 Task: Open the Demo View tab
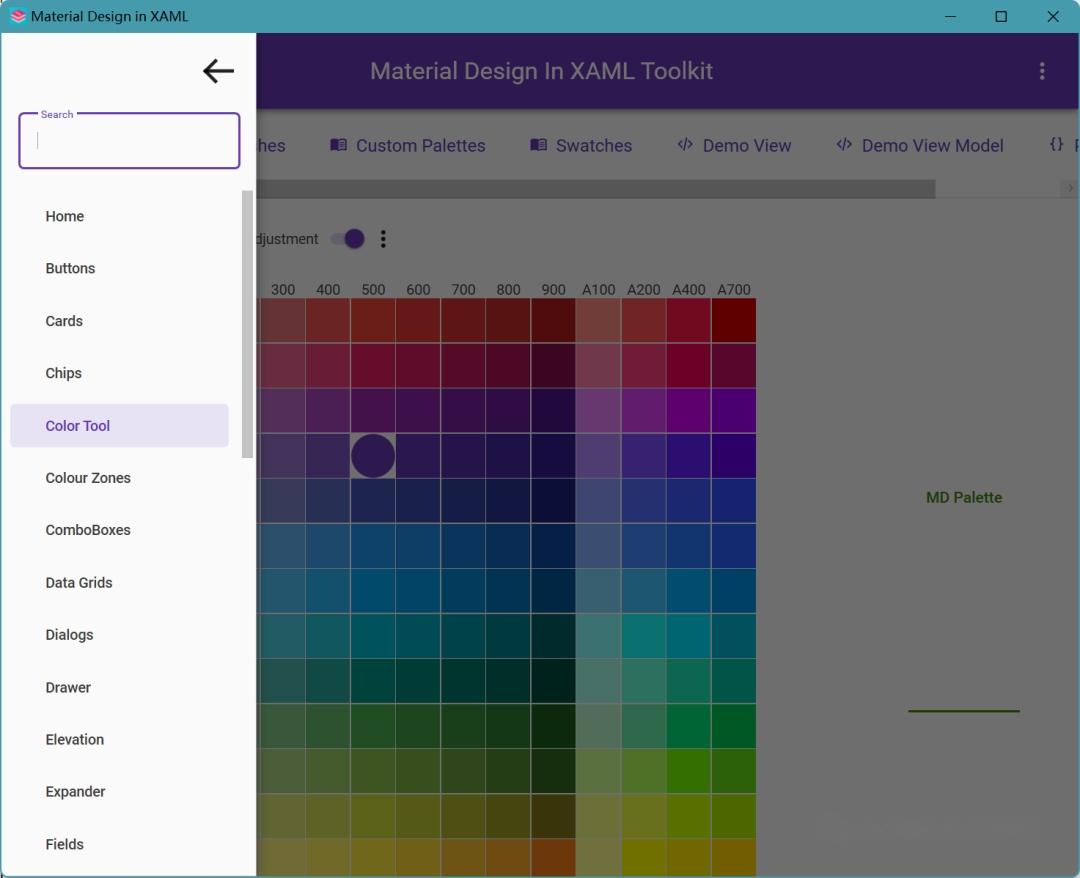[734, 145]
